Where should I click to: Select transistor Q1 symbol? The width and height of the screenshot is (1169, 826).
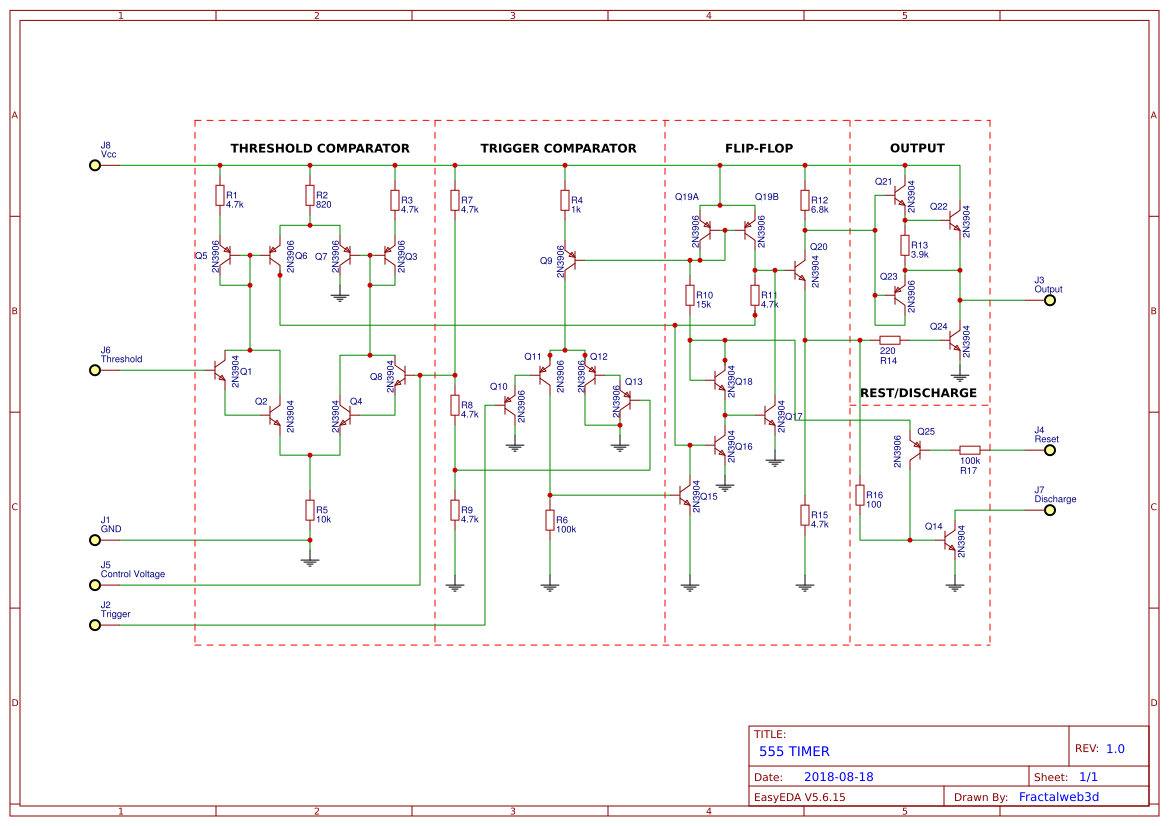[221, 370]
